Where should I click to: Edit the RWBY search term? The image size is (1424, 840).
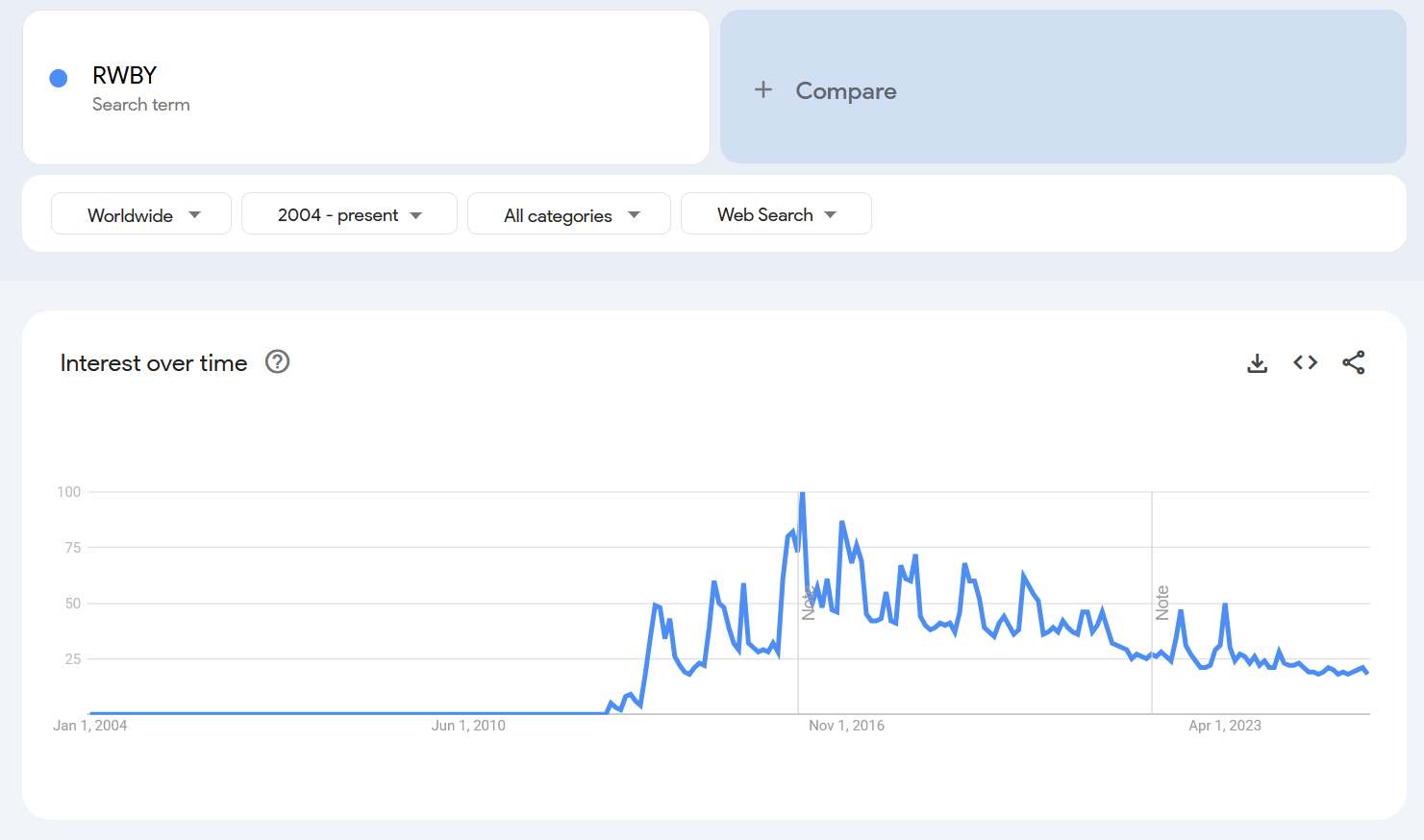[124, 75]
